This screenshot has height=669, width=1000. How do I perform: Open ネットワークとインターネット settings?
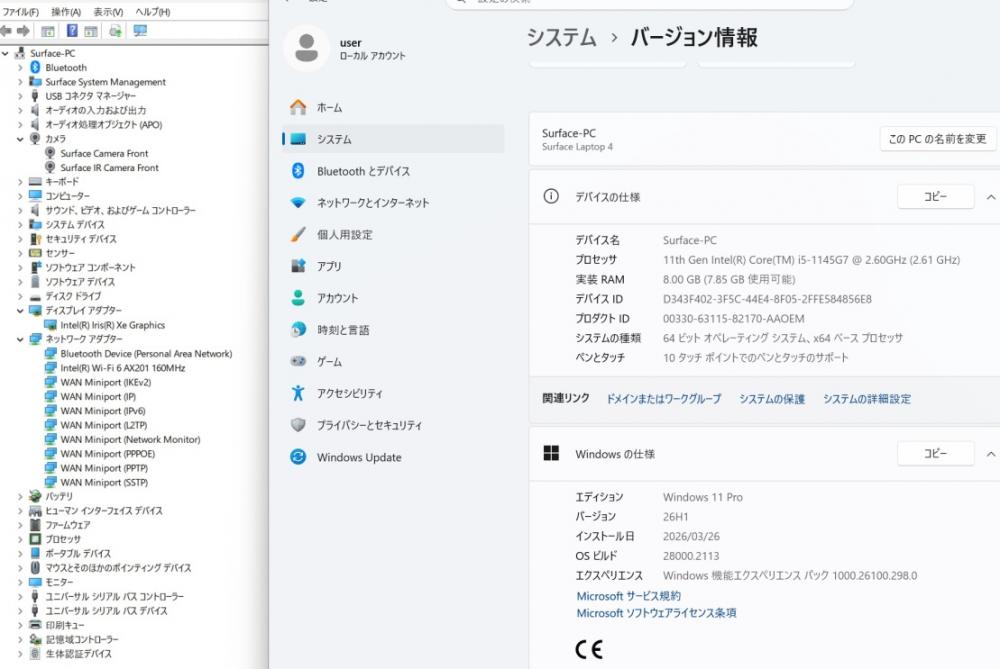pyautogui.click(x=393, y=203)
